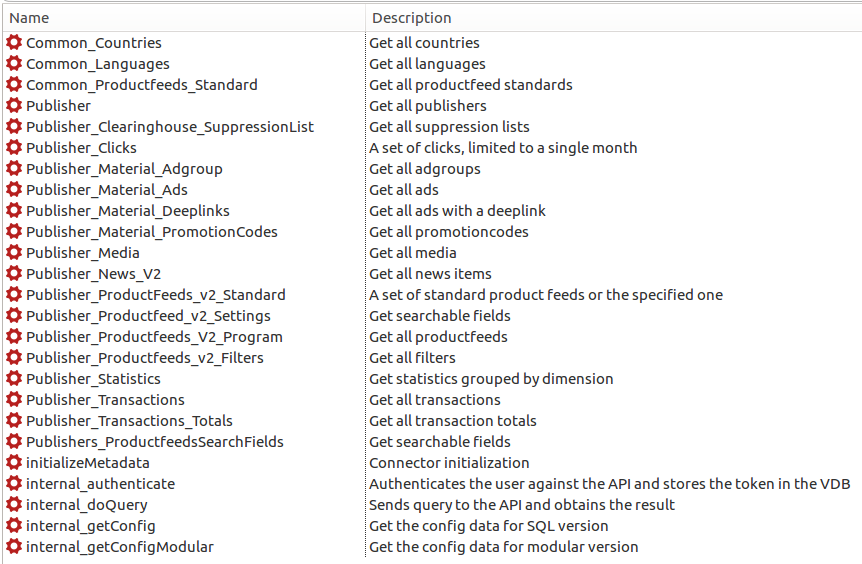
Task: Select Publisher_Clearinghouse_SuppressionList in the list
Action: click(x=170, y=127)
